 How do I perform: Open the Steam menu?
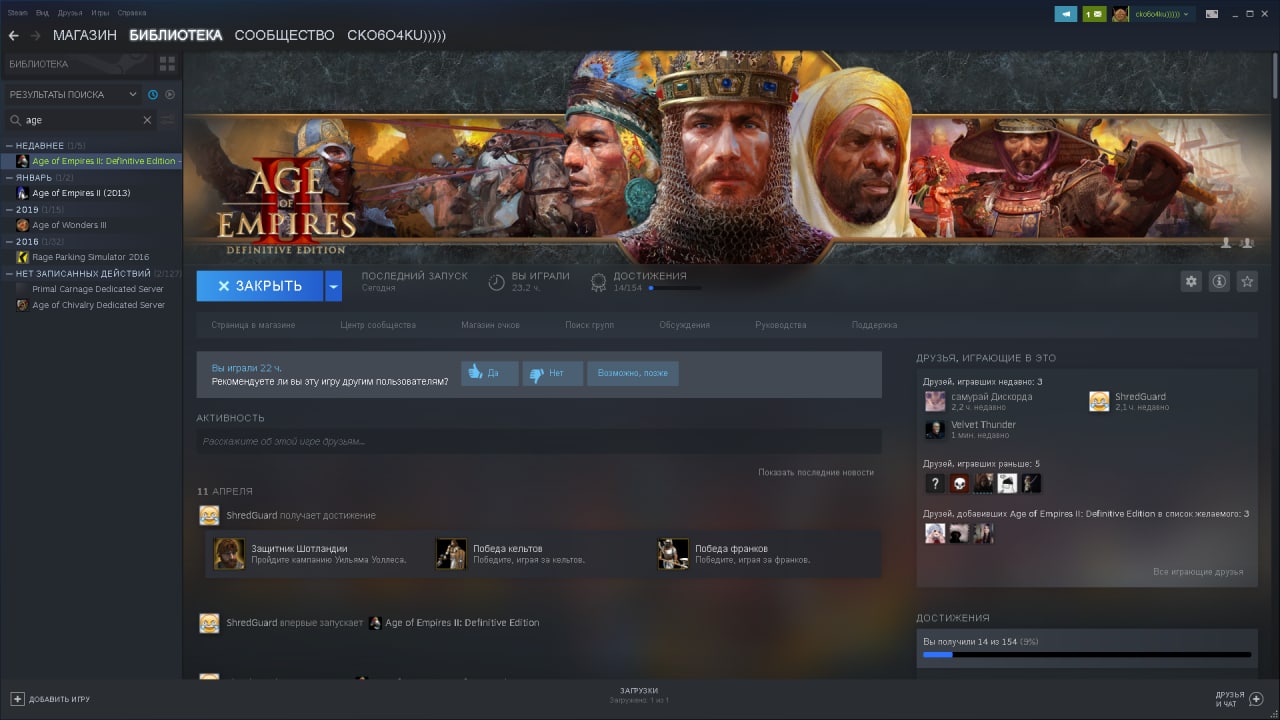click(18, 13)
